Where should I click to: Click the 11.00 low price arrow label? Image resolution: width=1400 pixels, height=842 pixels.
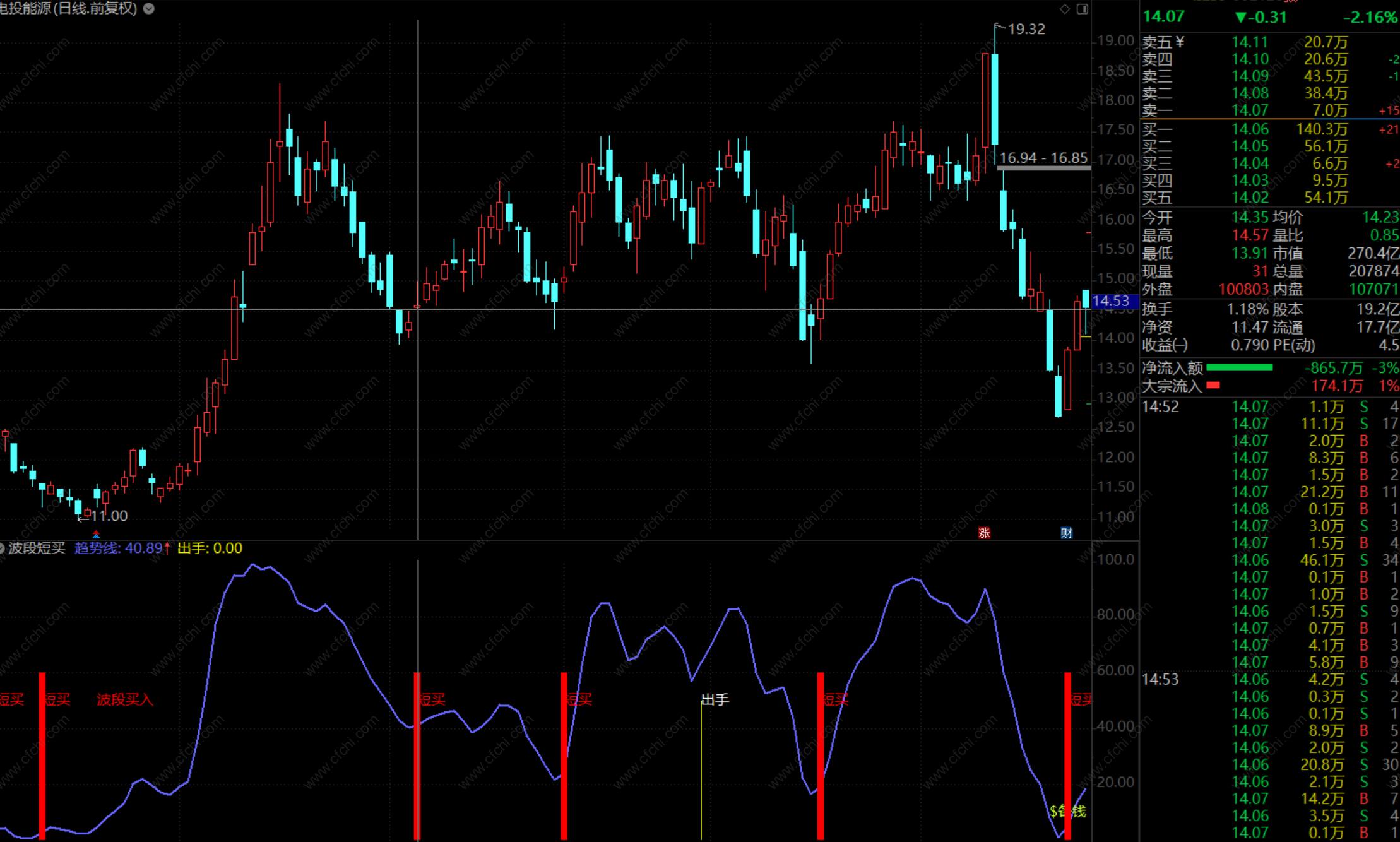point(107,516)
